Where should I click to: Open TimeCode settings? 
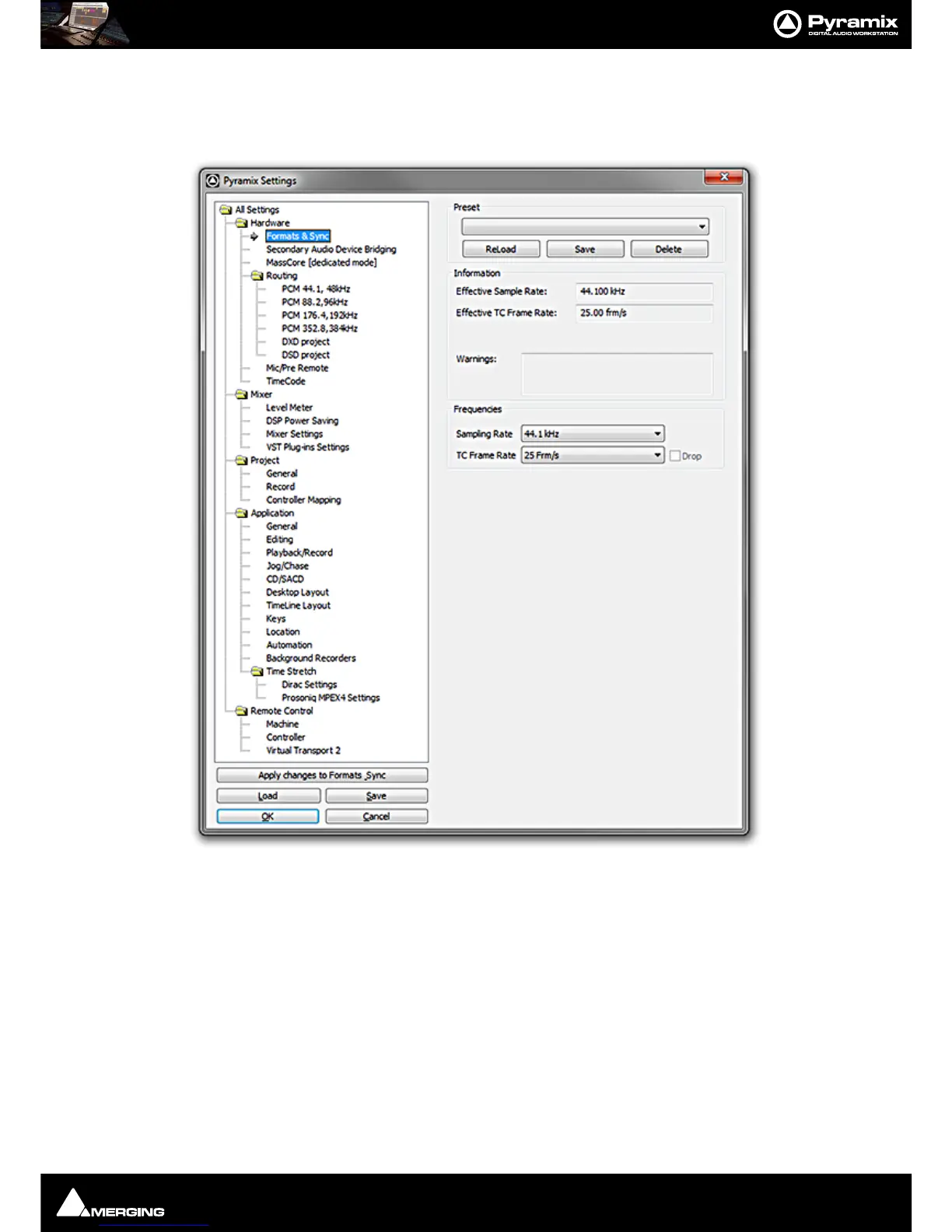pos(285,382)
